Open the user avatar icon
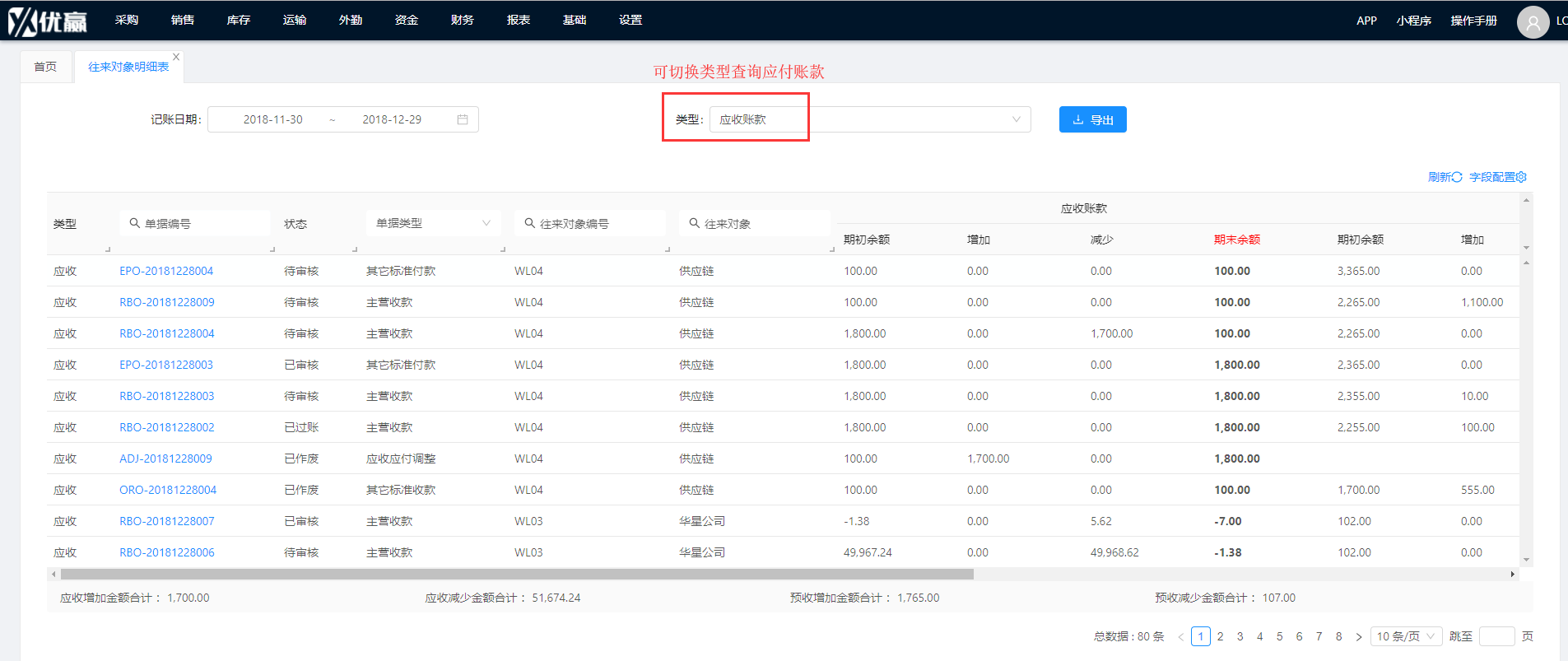The height and width of the screenshot is (661, 1568). click(1533, 22)
